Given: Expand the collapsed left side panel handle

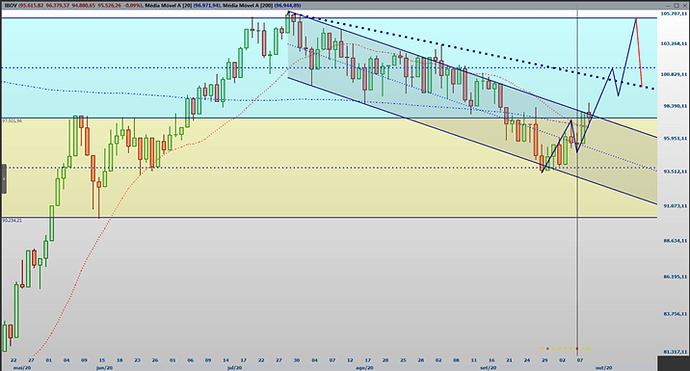Looking at the screenshot, I should (x=4, y=179).
